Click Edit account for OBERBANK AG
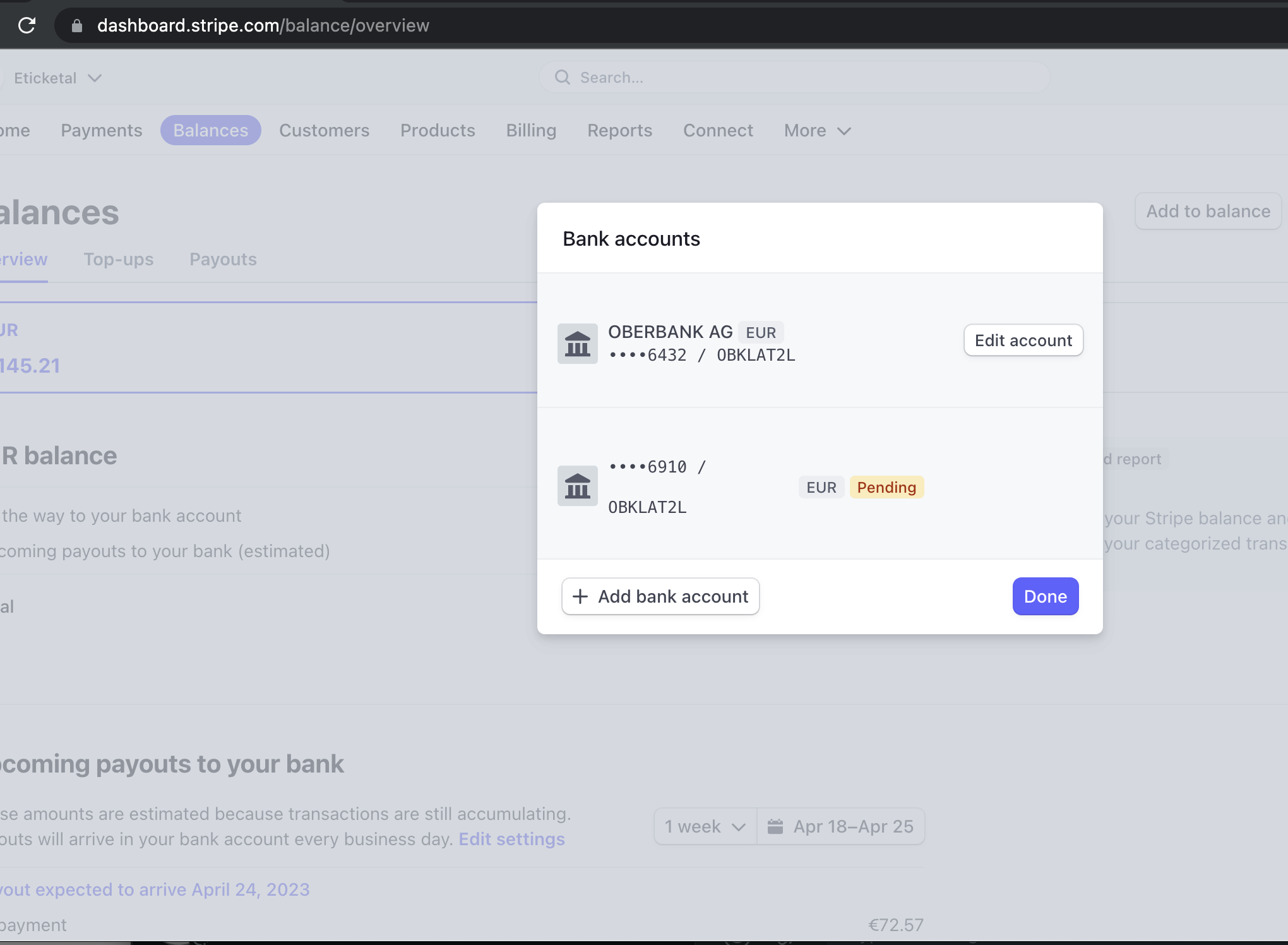Screen dimensions: 1288x945 [1023, 340]
